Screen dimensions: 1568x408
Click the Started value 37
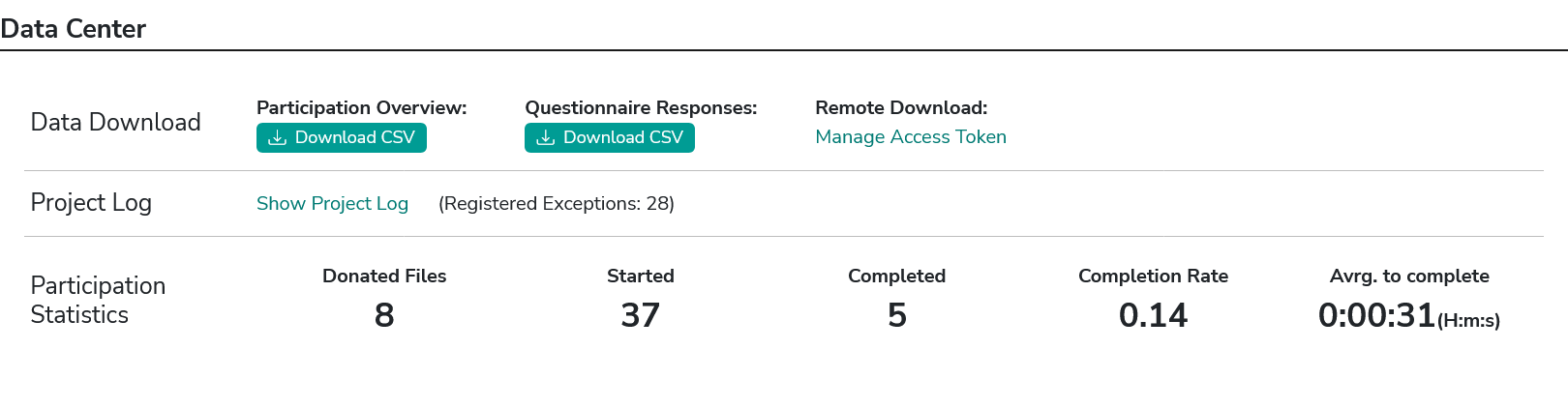click(x=640, y=315)
